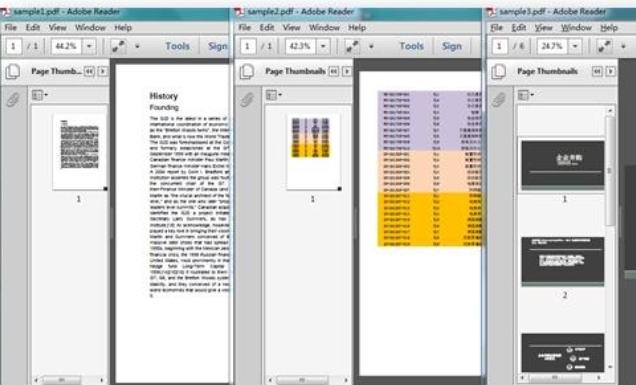Open the attachments paperclip in sample2.pdf sidebar
The image size is (636, 385).
(x=247, y=99)
